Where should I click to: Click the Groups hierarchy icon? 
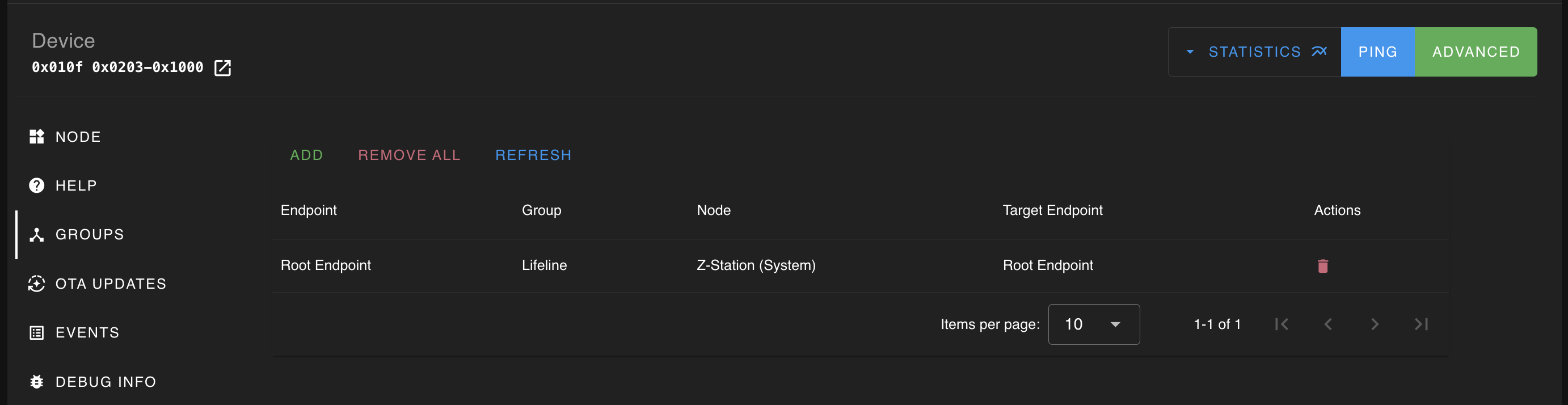[x=36, y=234]
